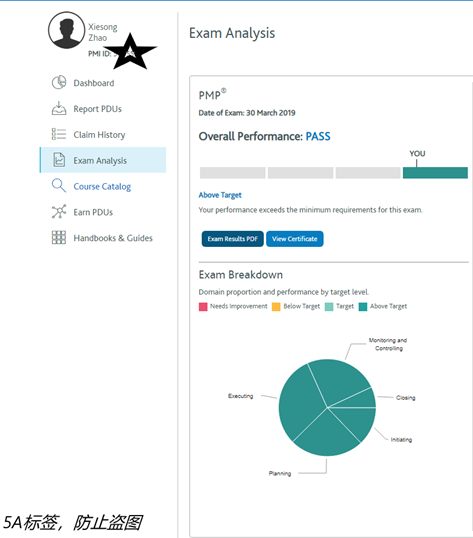Open Claim History in sidebar

click(x=99, y=135)
